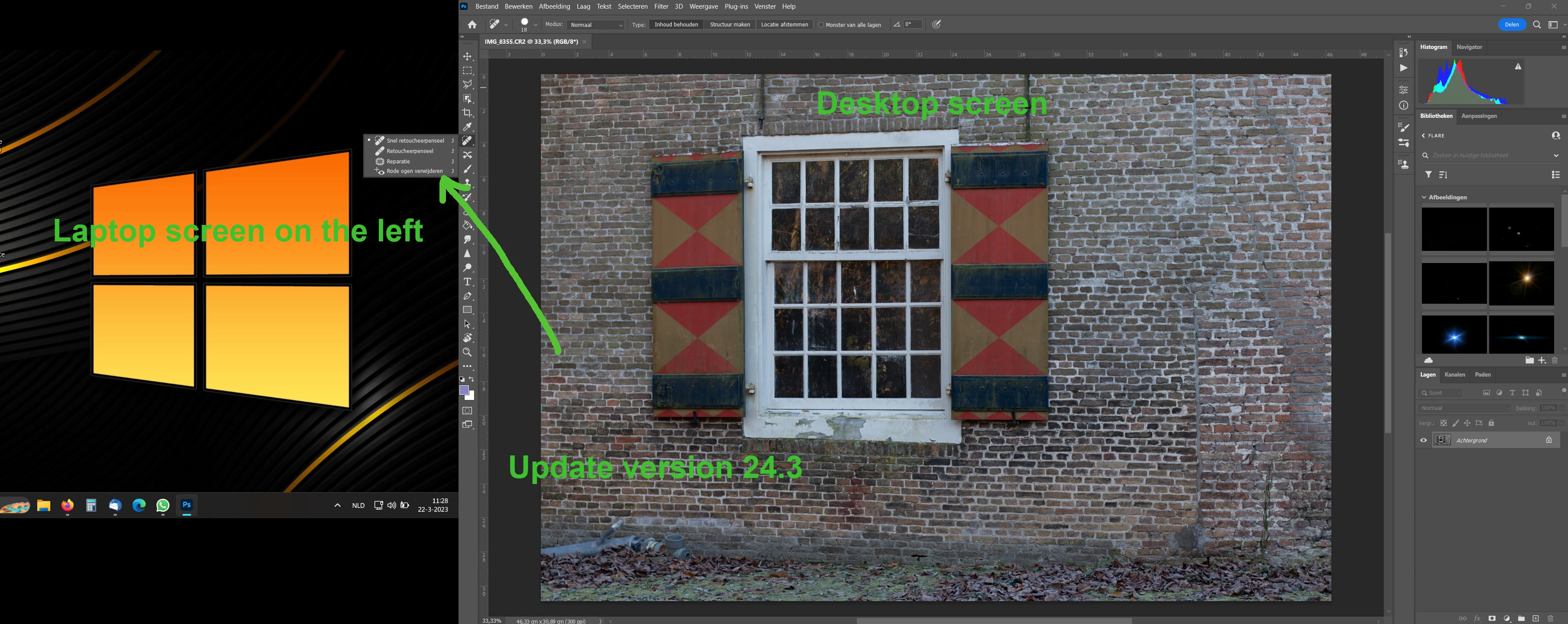
Task: Choose Rode ogen verwijderen from flyout
Action: pos(414,171)
